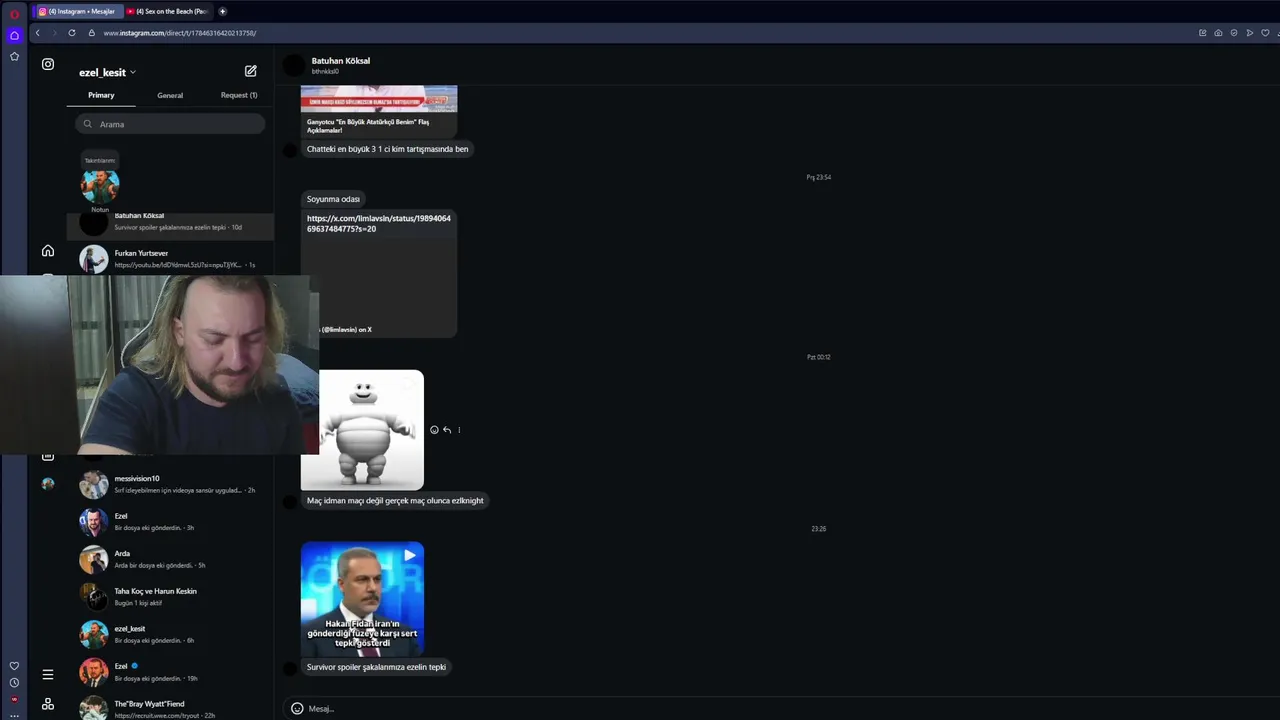Open the Opera start page home icon
The width and height of the screenshot is (1280, 720).
click(x=14, y=35)
